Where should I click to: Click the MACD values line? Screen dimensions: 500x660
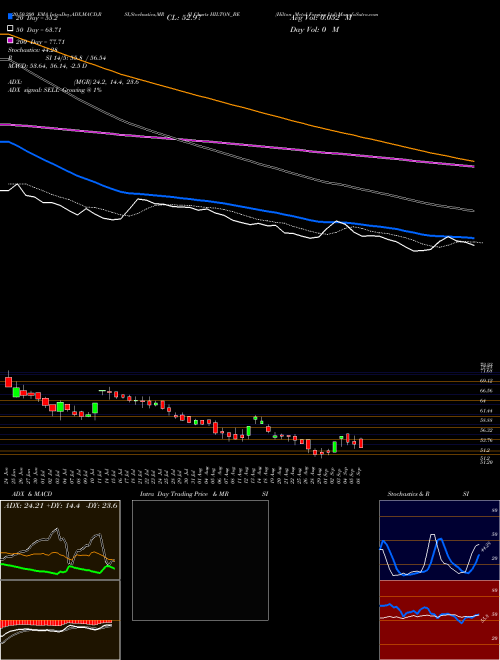tap(48, 66)
